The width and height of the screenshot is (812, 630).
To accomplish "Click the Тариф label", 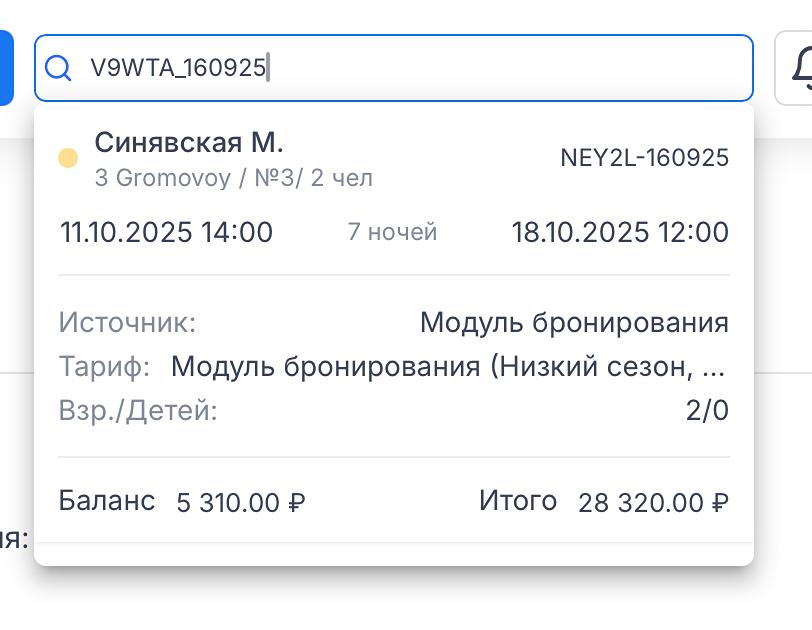I will (104, 366).
